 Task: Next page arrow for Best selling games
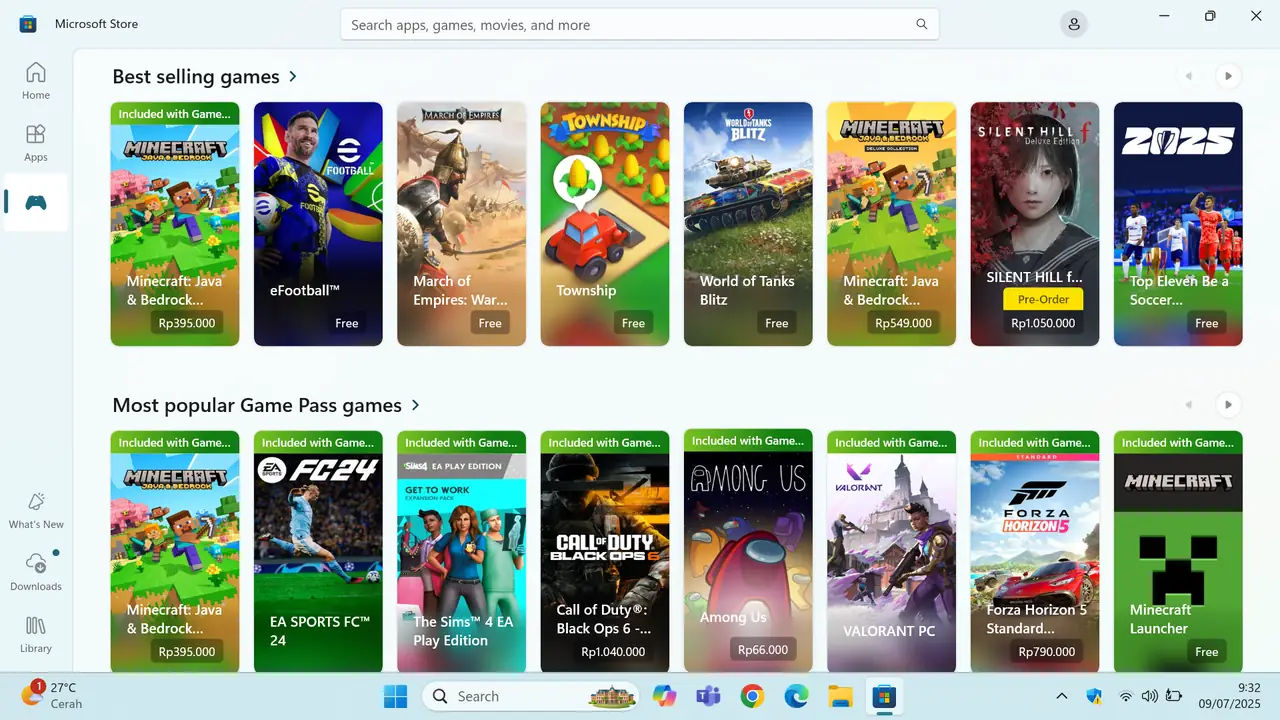click(1228, 76)
